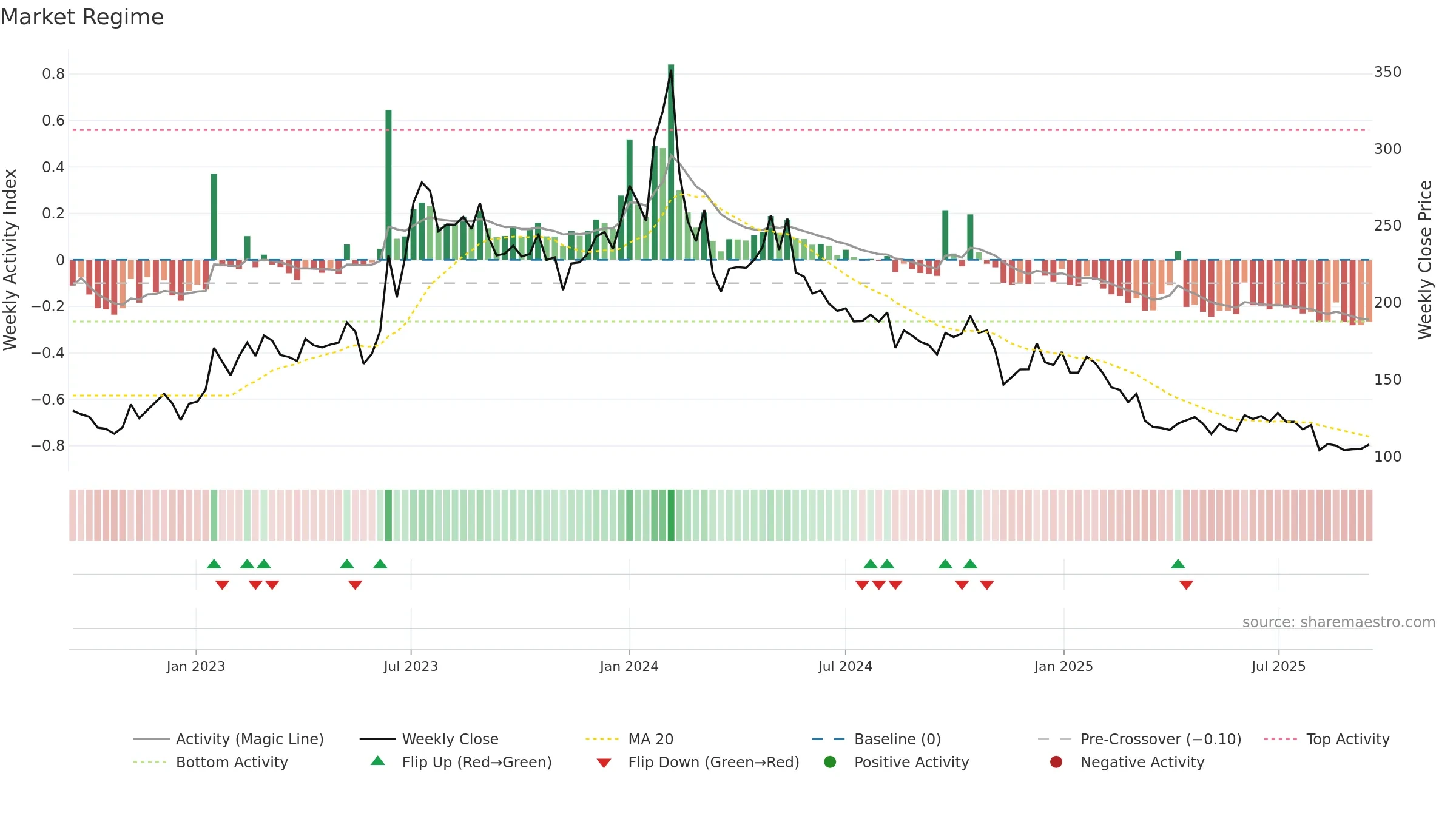
Task: Click the Jul 2023 x-axis label
Action: 411,666
